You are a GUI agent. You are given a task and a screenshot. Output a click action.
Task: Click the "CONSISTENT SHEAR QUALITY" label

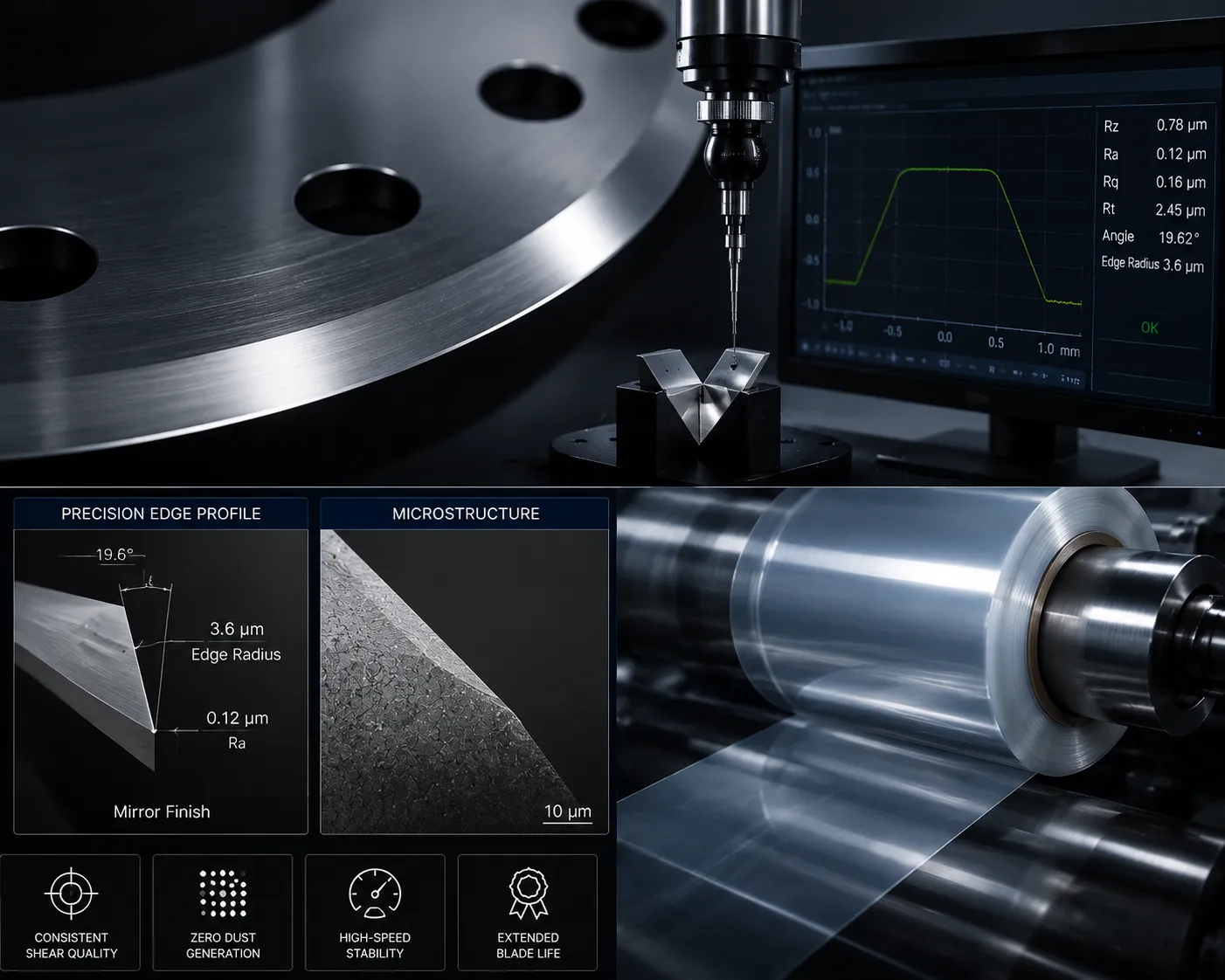click(71, 945)
